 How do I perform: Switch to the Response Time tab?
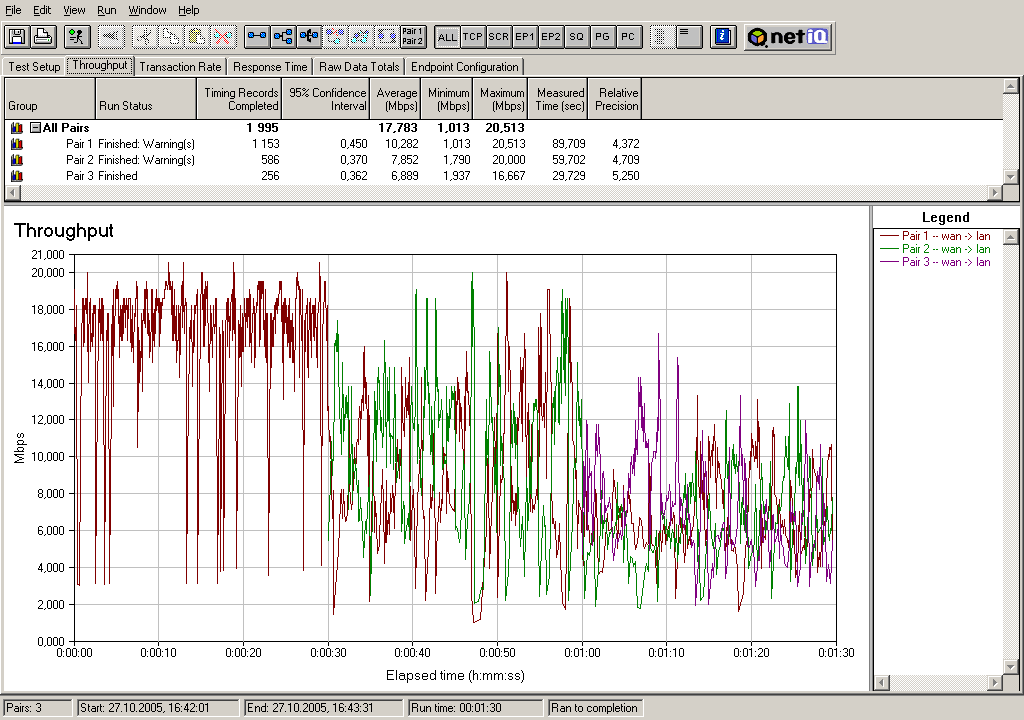(x=270, y=67)
